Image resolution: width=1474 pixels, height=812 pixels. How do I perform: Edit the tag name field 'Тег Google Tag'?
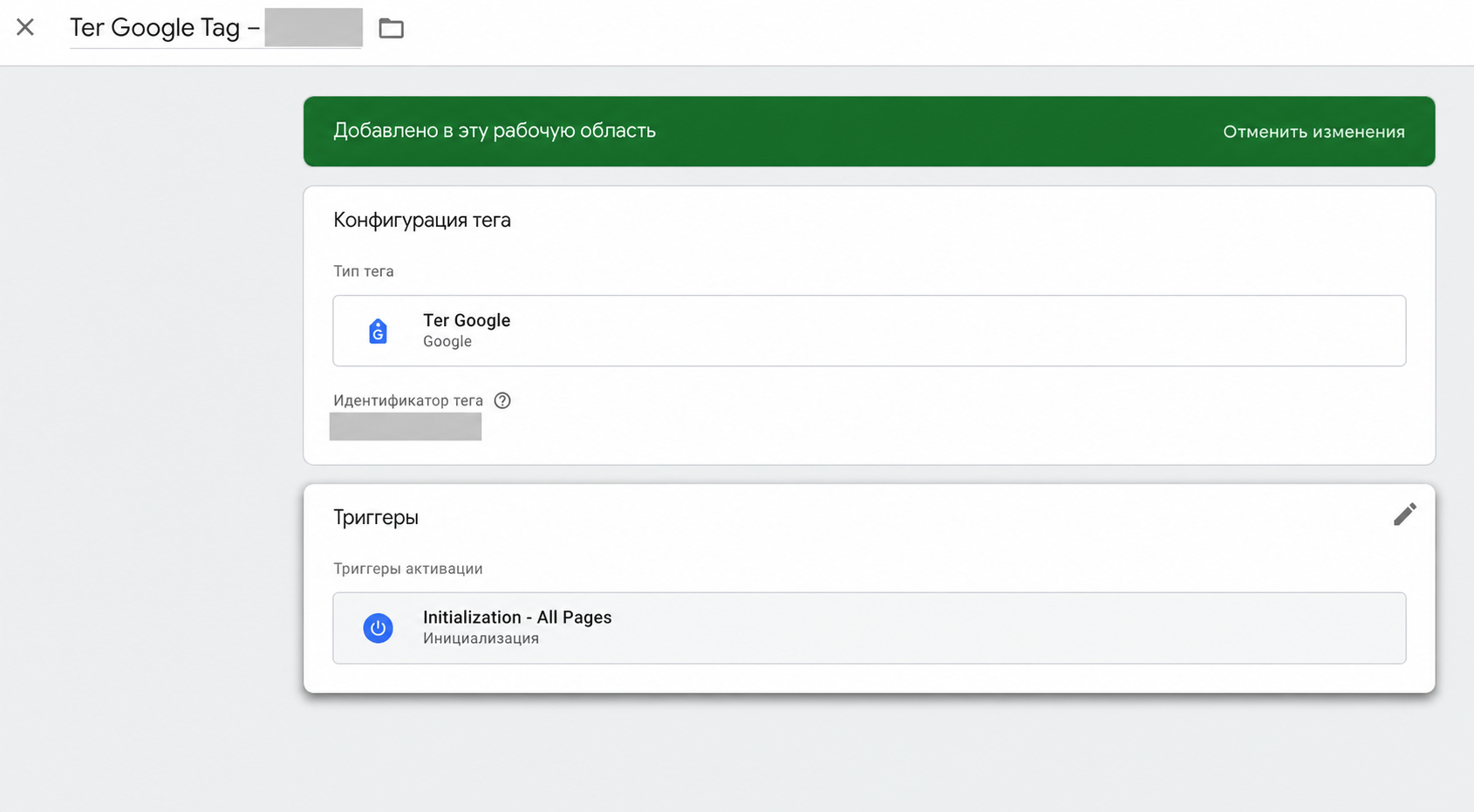coord(215,28)
